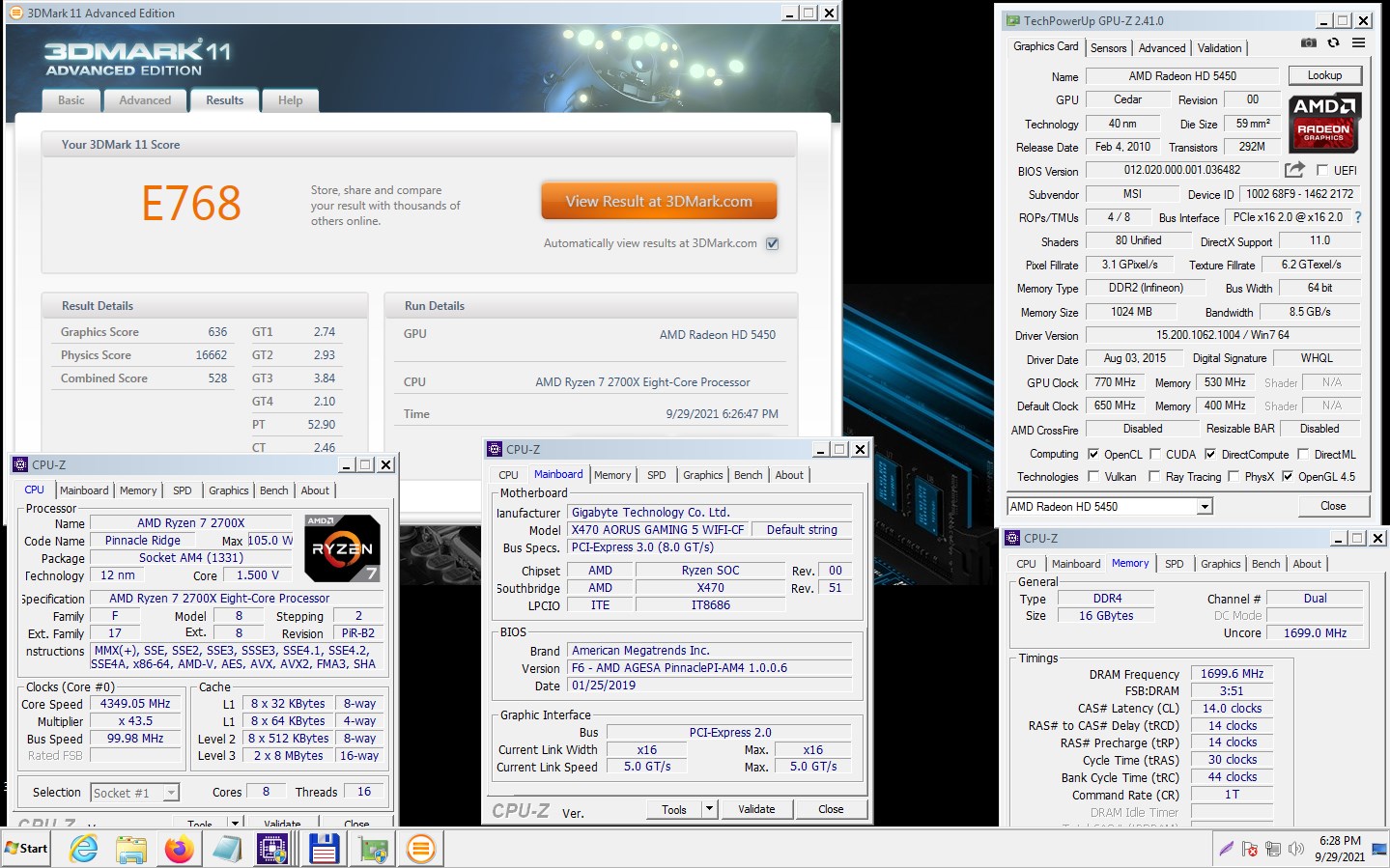Click the GPU name field AMD Radeon HD 5450

tap(1182, 76)
